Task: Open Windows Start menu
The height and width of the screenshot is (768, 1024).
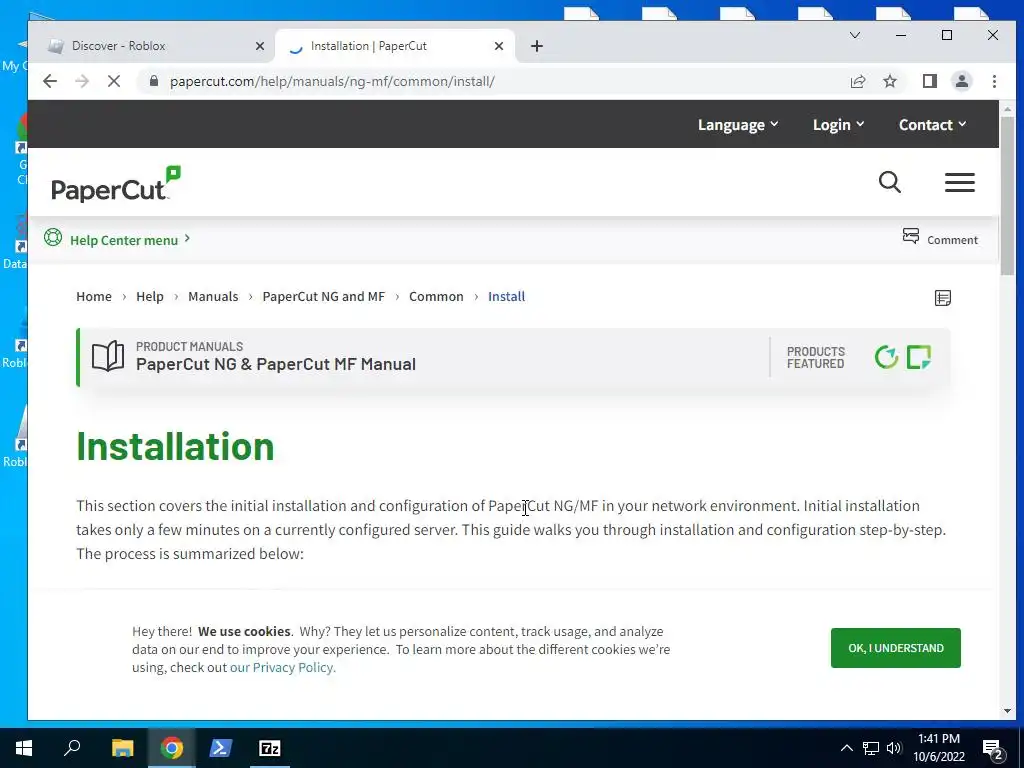Action: (24, 748)
